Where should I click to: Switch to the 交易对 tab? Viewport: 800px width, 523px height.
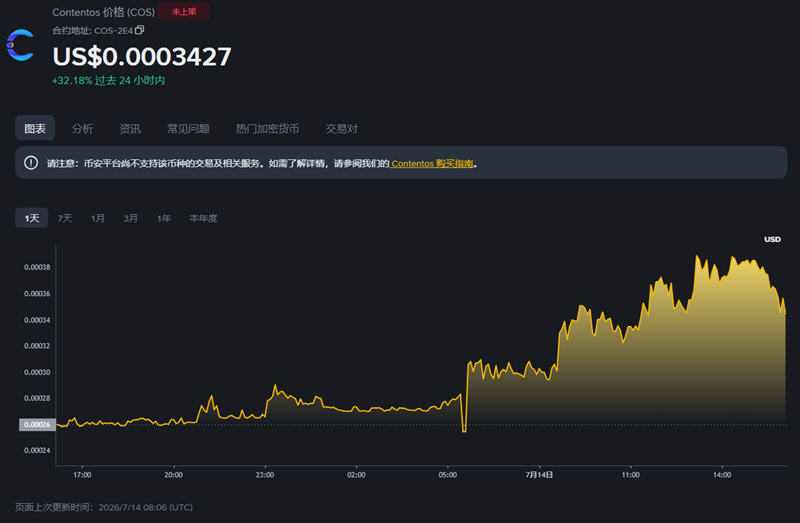(341, 129)
